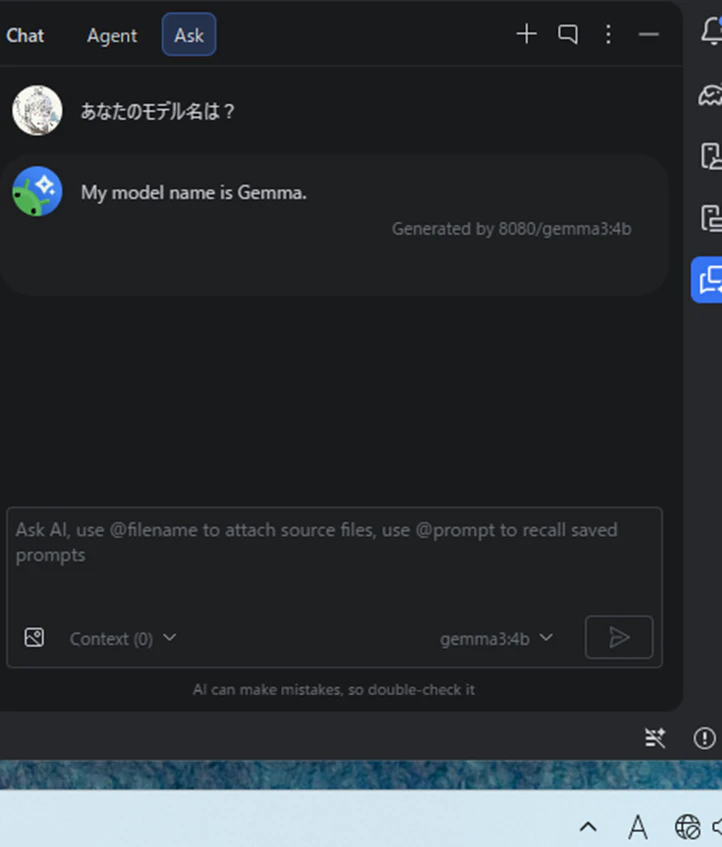722x847 pixels.
Task: Show hidden system tray icons chevron
Action: pos(588,826)
